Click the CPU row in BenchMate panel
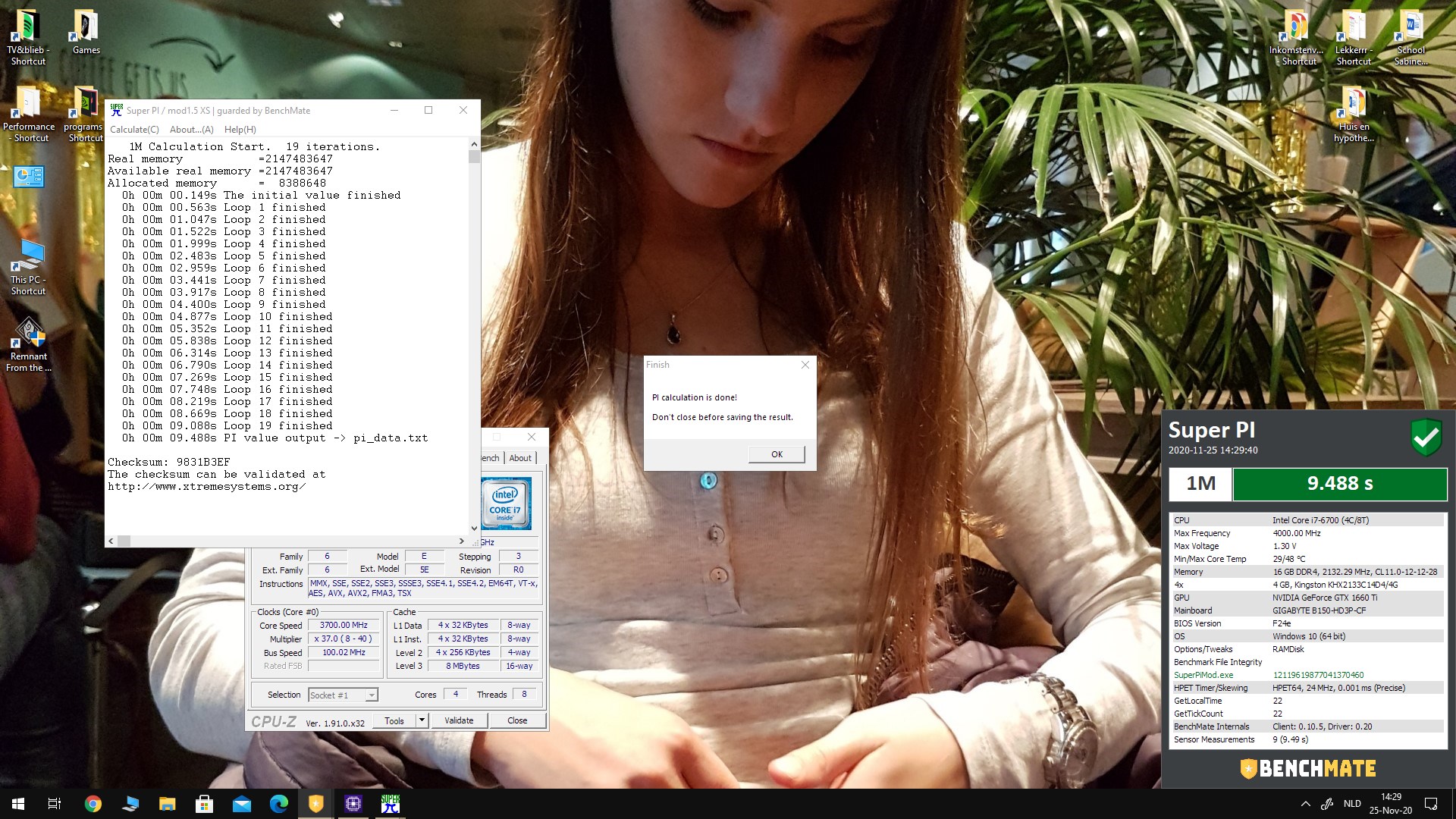Viewport: 1456px width, 819px height. coord(1308,520)
